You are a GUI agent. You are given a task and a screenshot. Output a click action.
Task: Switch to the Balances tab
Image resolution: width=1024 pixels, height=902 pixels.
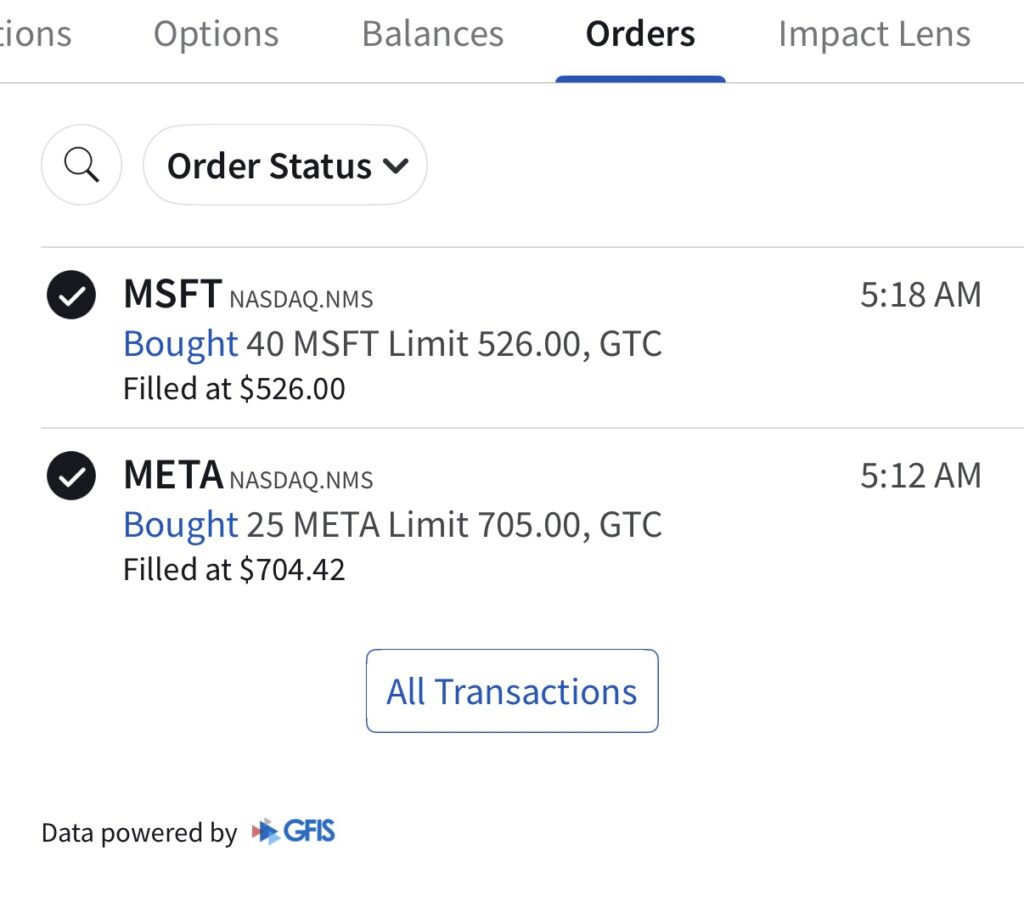pyautogui.click(x=432, y=33)
